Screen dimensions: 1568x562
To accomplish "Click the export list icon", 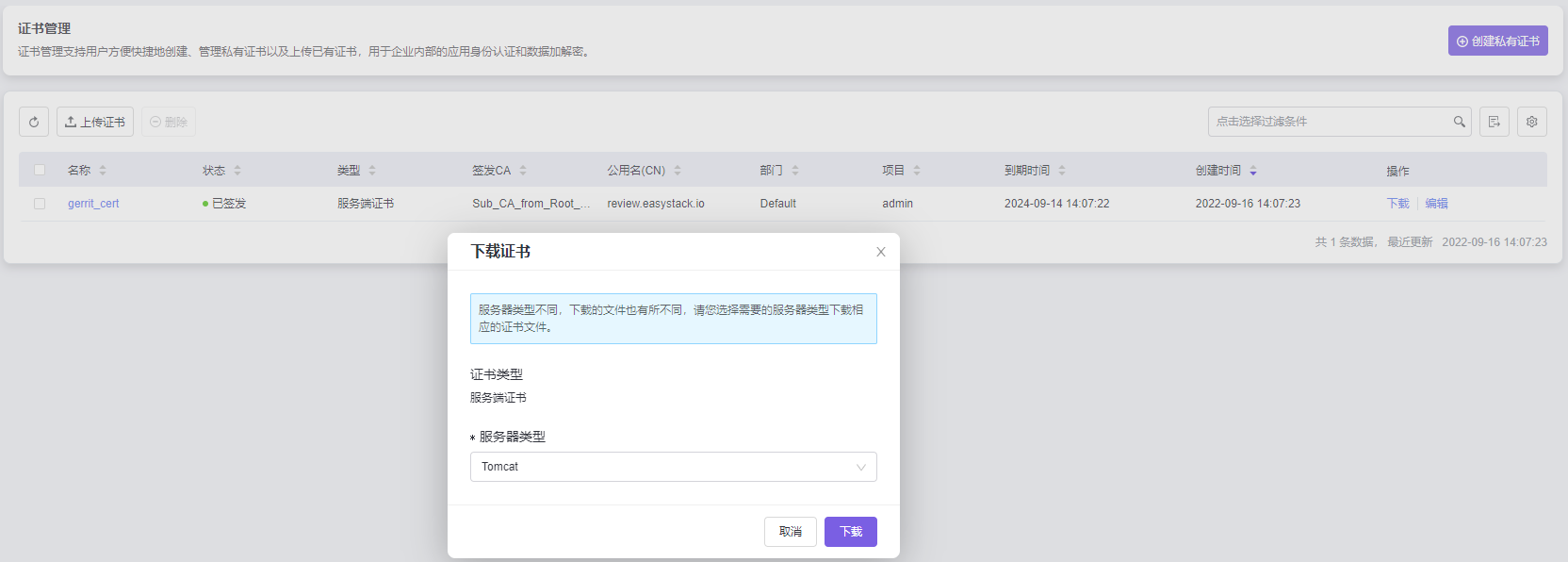I will point(1494,122).
